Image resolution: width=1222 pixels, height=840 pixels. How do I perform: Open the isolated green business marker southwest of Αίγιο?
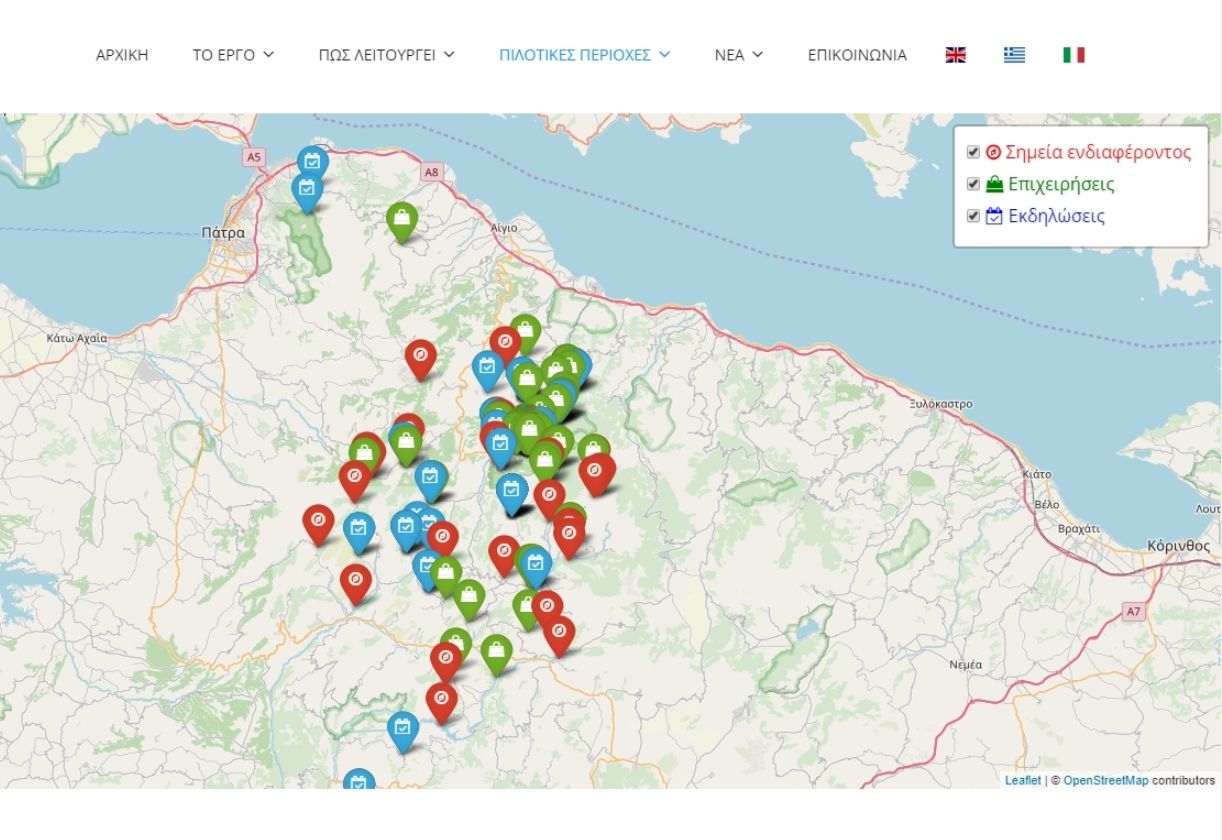tap(402, 220)
